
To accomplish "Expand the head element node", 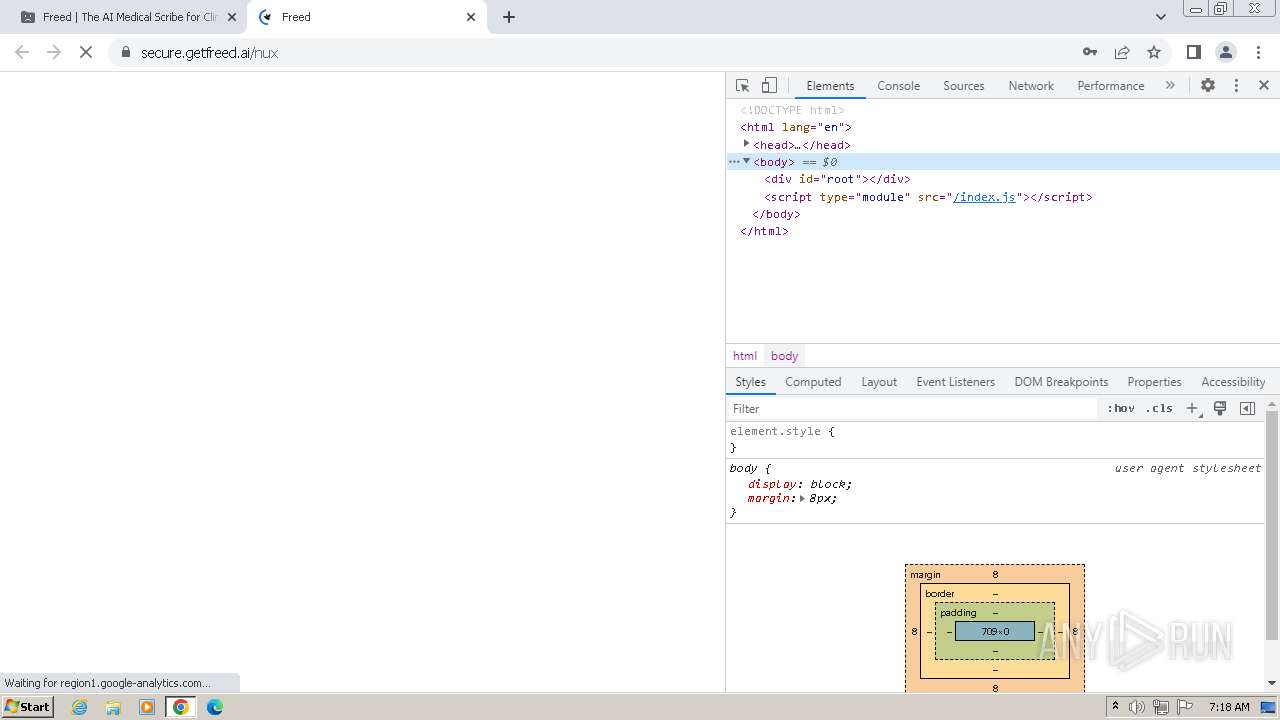I will [x=746, y=144].
